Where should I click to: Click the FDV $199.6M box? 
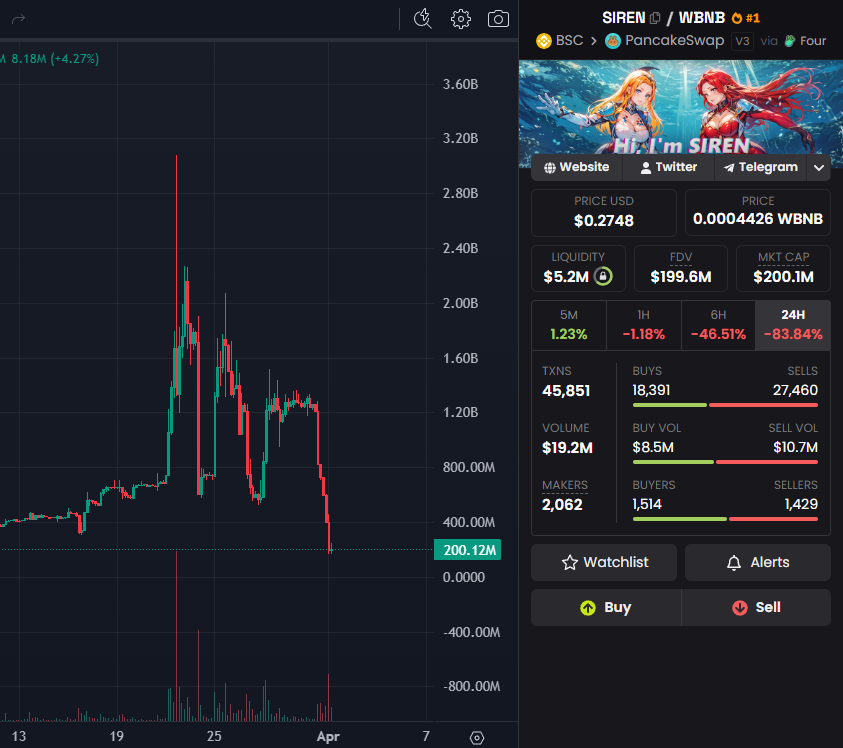[681, 268]
